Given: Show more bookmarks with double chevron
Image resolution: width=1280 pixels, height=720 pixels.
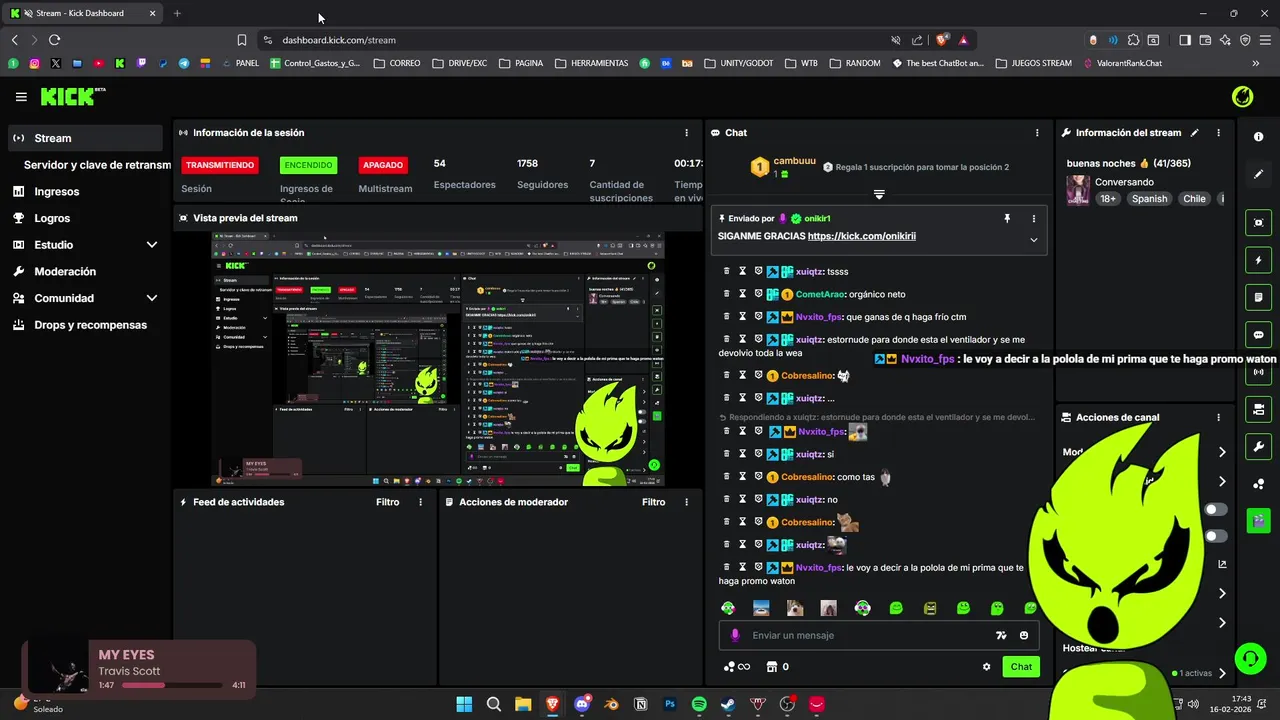Looking at the screenshot, I should pos(1256,63).
